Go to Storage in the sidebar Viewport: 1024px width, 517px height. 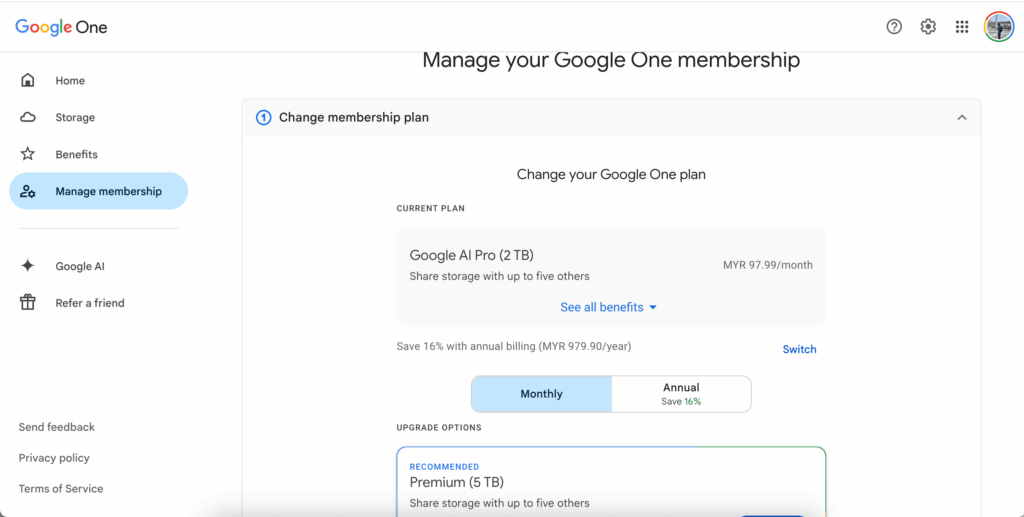coord(75,118)
